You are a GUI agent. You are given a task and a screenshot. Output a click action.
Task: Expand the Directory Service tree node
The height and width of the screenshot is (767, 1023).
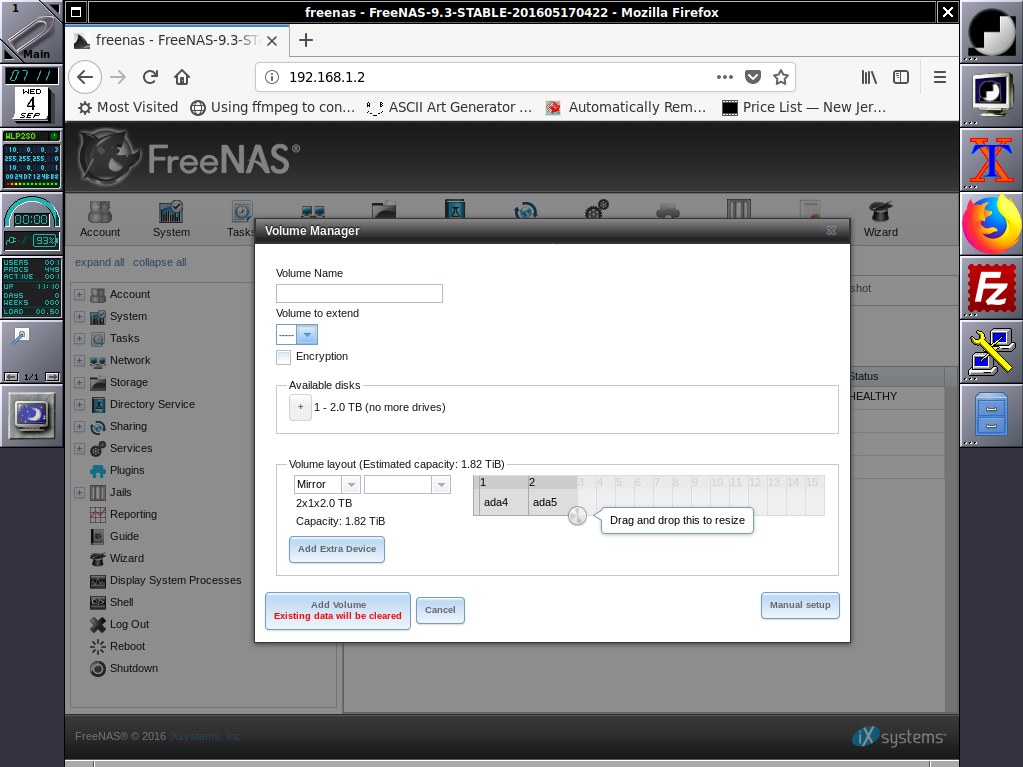click(x=80, y=404)
